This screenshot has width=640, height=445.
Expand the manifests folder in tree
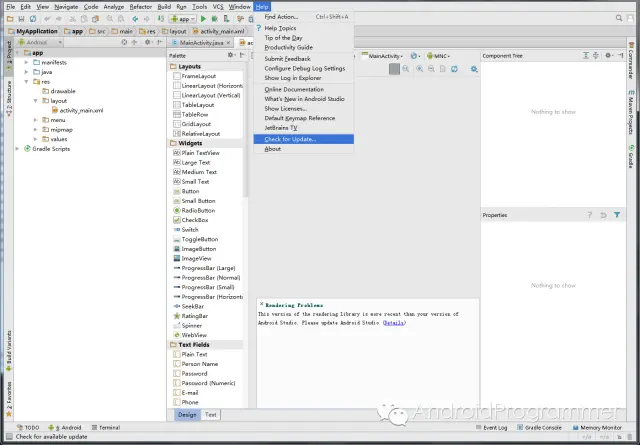click(x=27, y=62)
